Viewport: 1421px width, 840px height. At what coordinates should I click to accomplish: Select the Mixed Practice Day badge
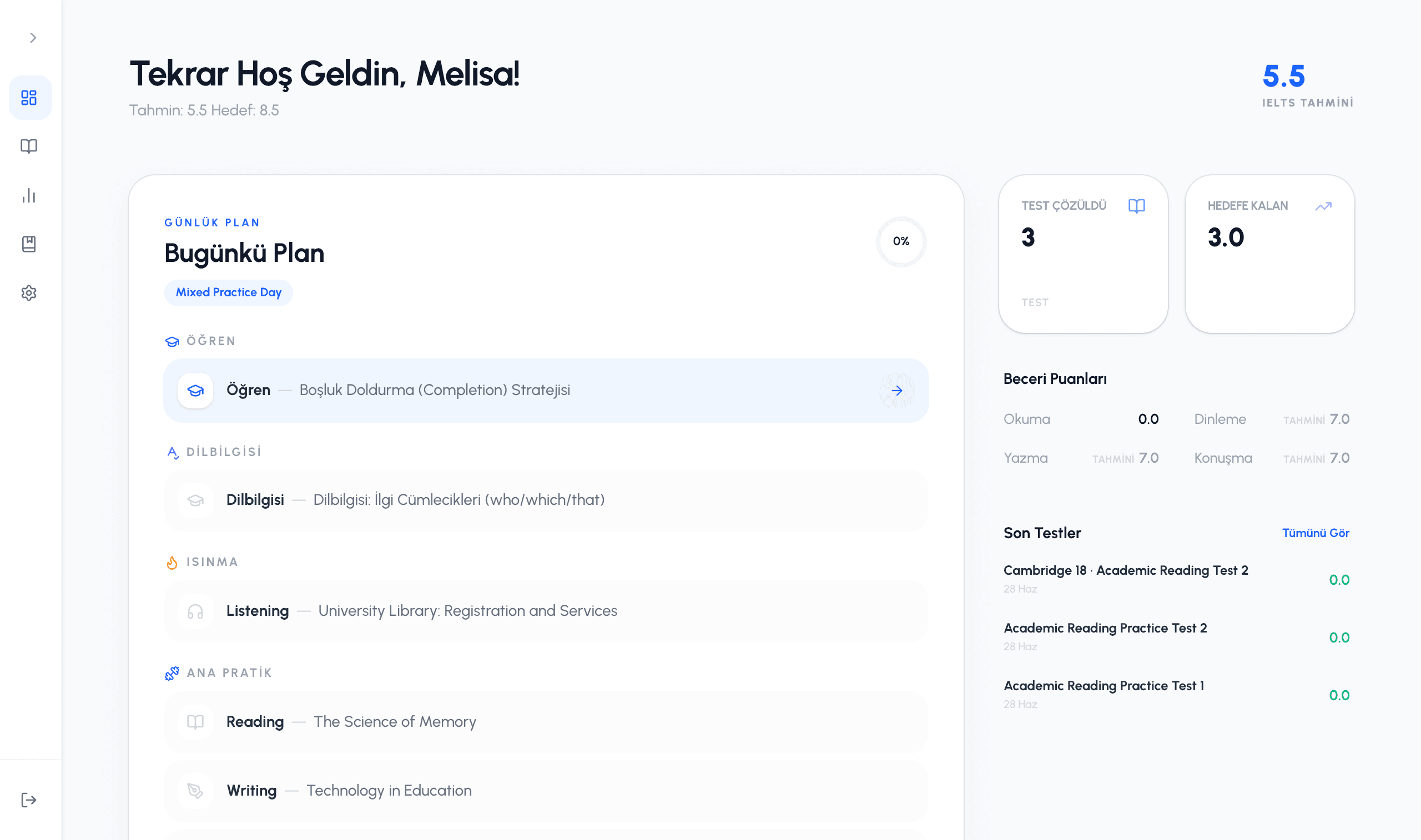point(229,292)
